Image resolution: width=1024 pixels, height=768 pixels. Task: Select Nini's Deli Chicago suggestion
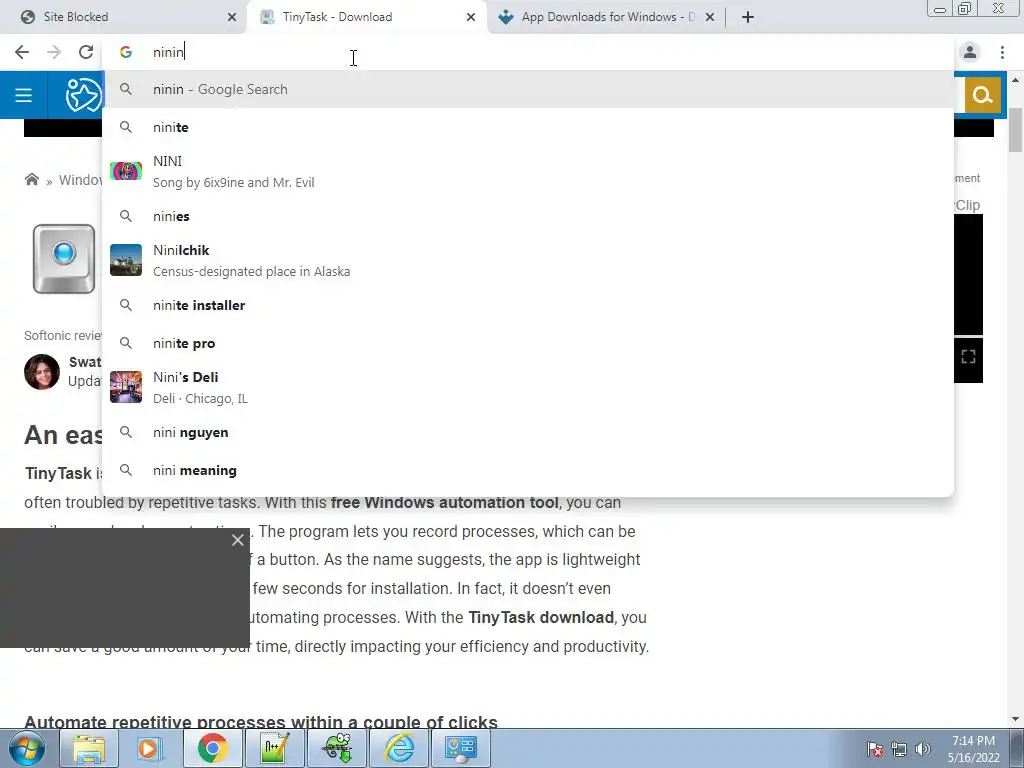[528, 387]
